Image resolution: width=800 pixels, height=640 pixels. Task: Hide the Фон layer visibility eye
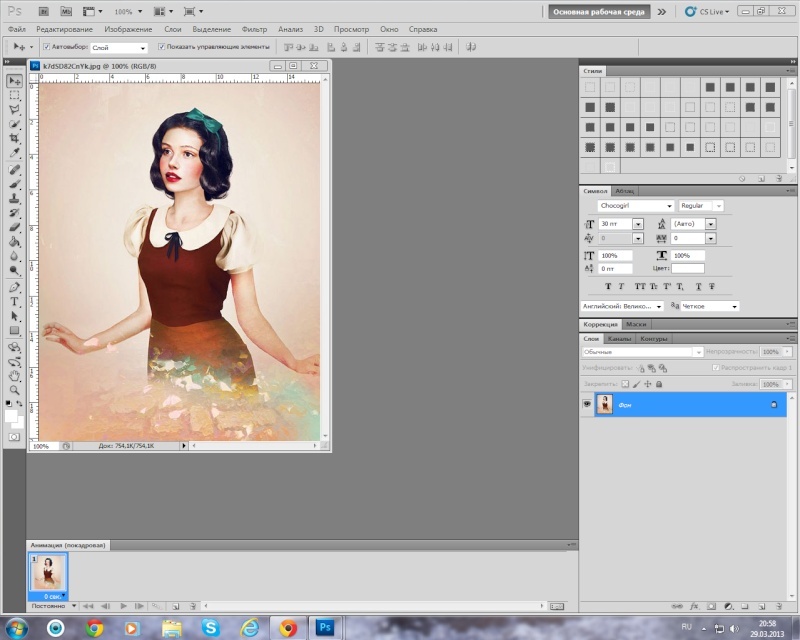pos(587,404)
